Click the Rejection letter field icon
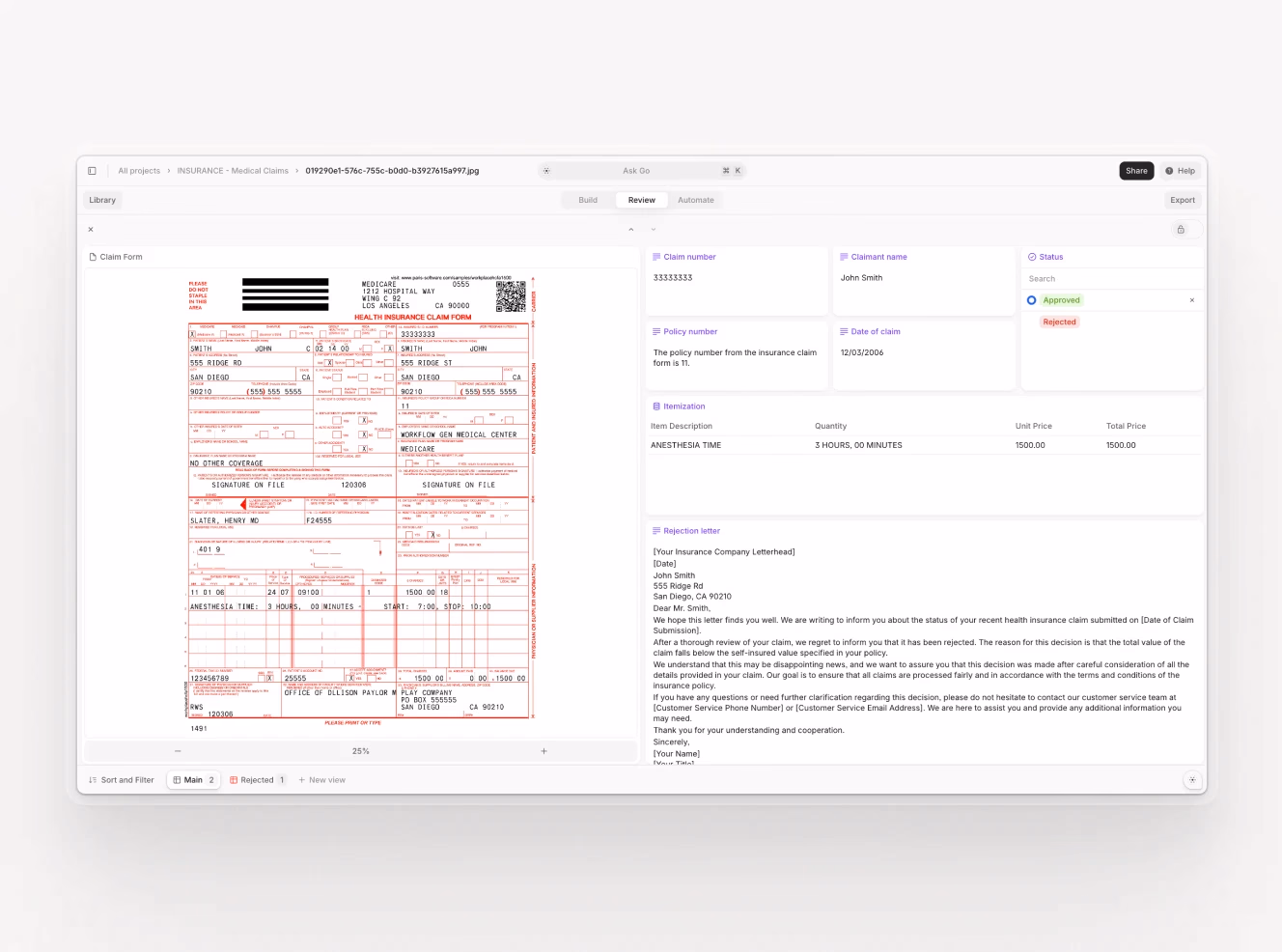This screenshot has height=952, width=1282. 656,531
